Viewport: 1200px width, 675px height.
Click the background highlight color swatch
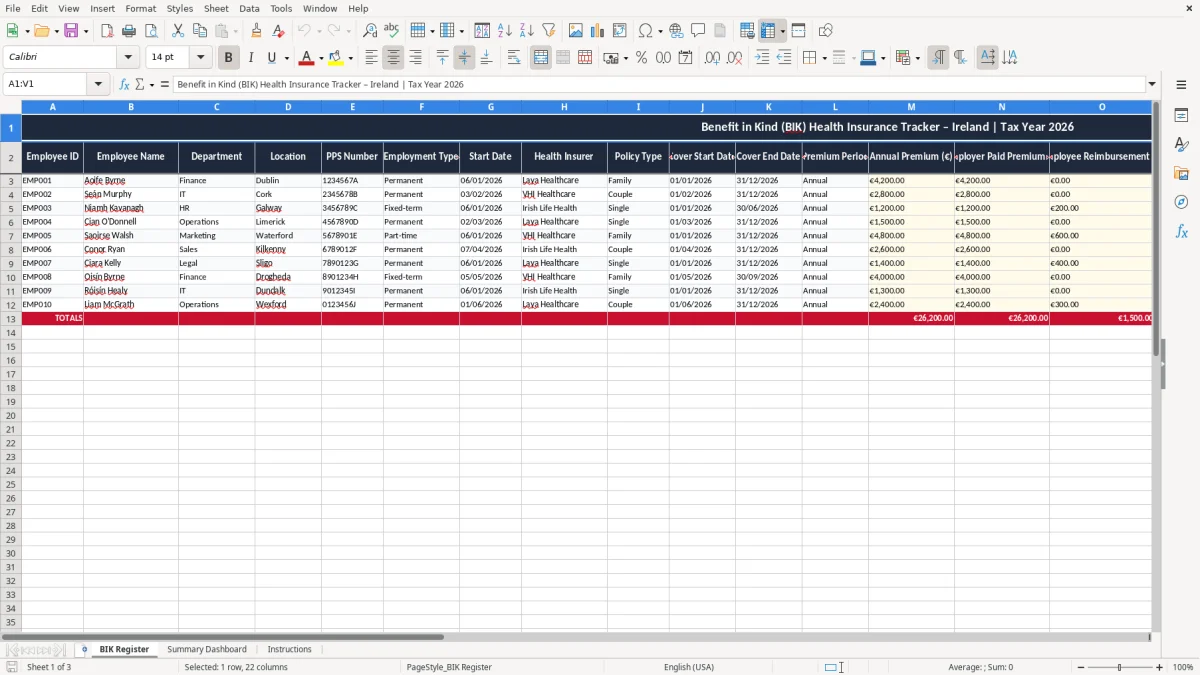[x=337, y=58]
